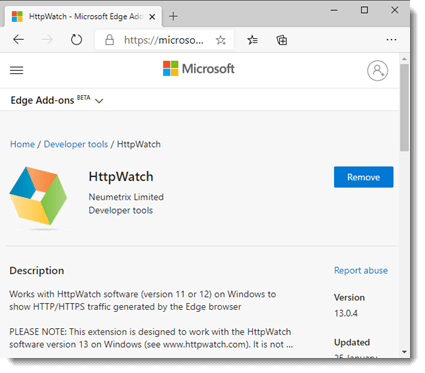Open the hamburger menu on Microsoft page
The width and height of the screenshot is (425, 373).
pyautogui.click(x=16, y=70)
